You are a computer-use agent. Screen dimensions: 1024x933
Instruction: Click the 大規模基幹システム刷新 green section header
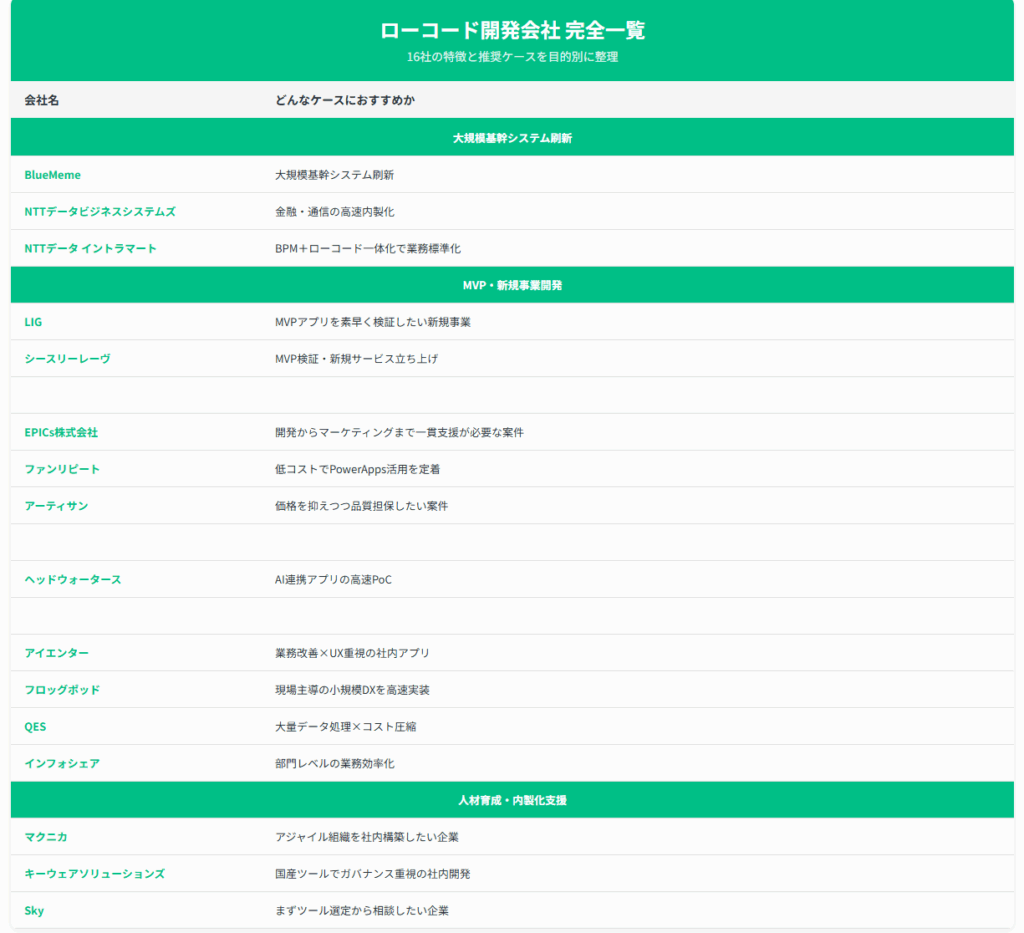click(x=512, y=138)
